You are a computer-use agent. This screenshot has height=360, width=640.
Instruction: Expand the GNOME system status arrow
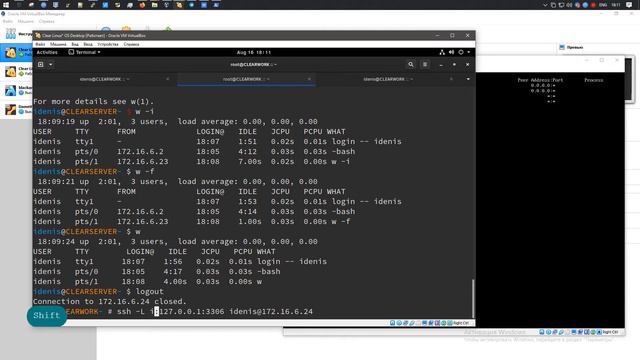(x=469, y=52)
